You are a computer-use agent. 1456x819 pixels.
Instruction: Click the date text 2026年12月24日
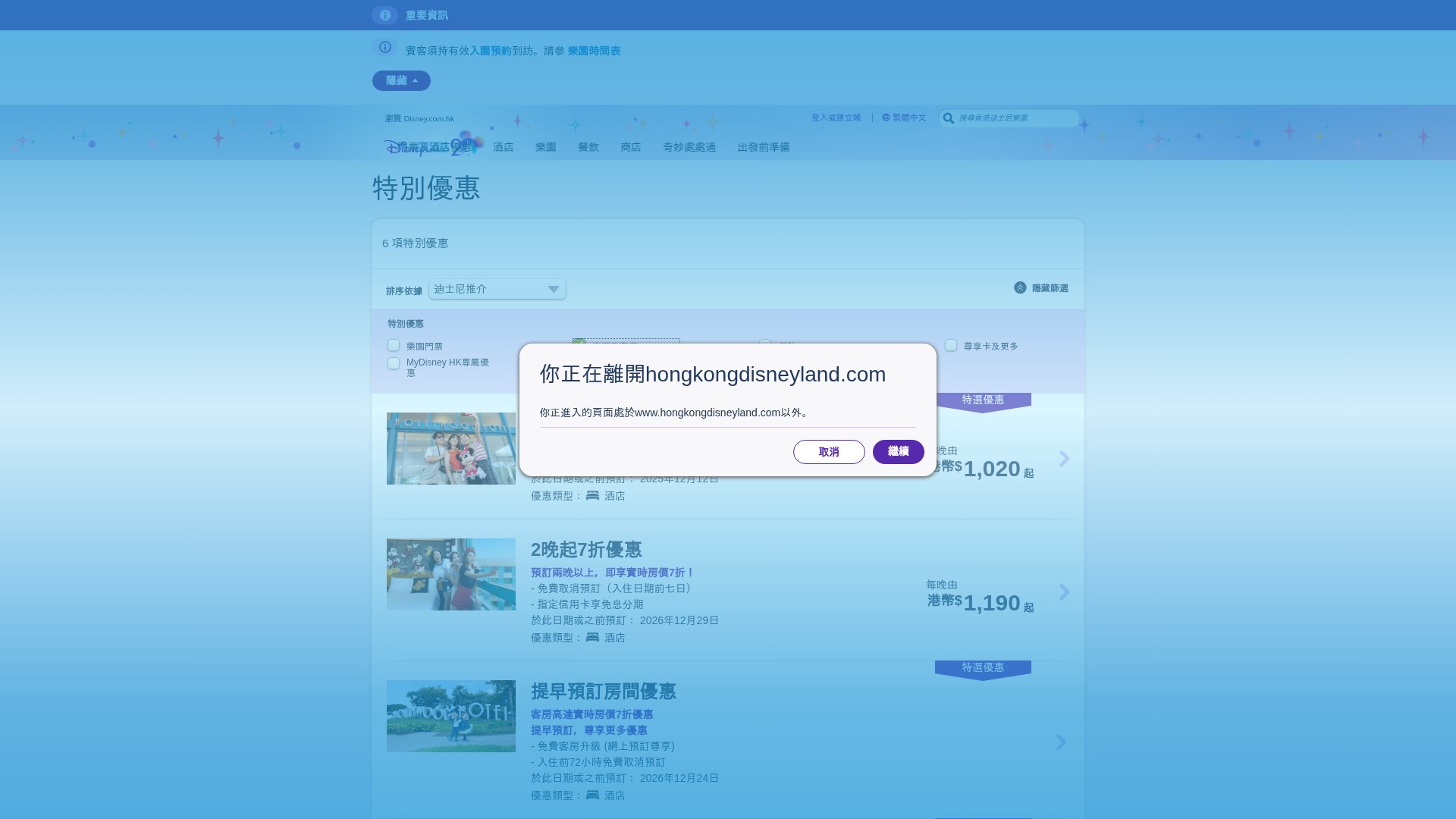point(679,778)
